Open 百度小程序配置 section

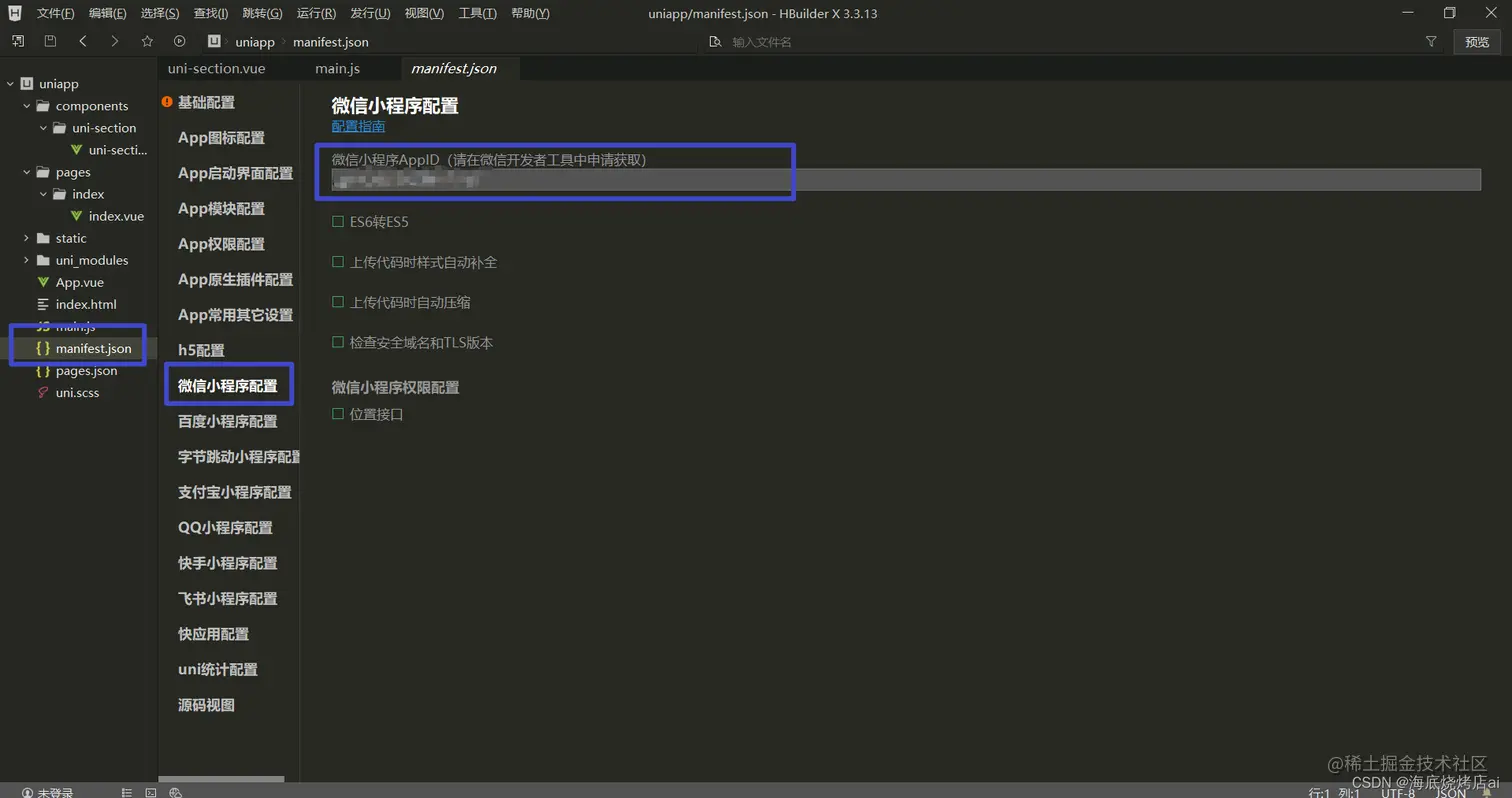(x=227, y=421)
